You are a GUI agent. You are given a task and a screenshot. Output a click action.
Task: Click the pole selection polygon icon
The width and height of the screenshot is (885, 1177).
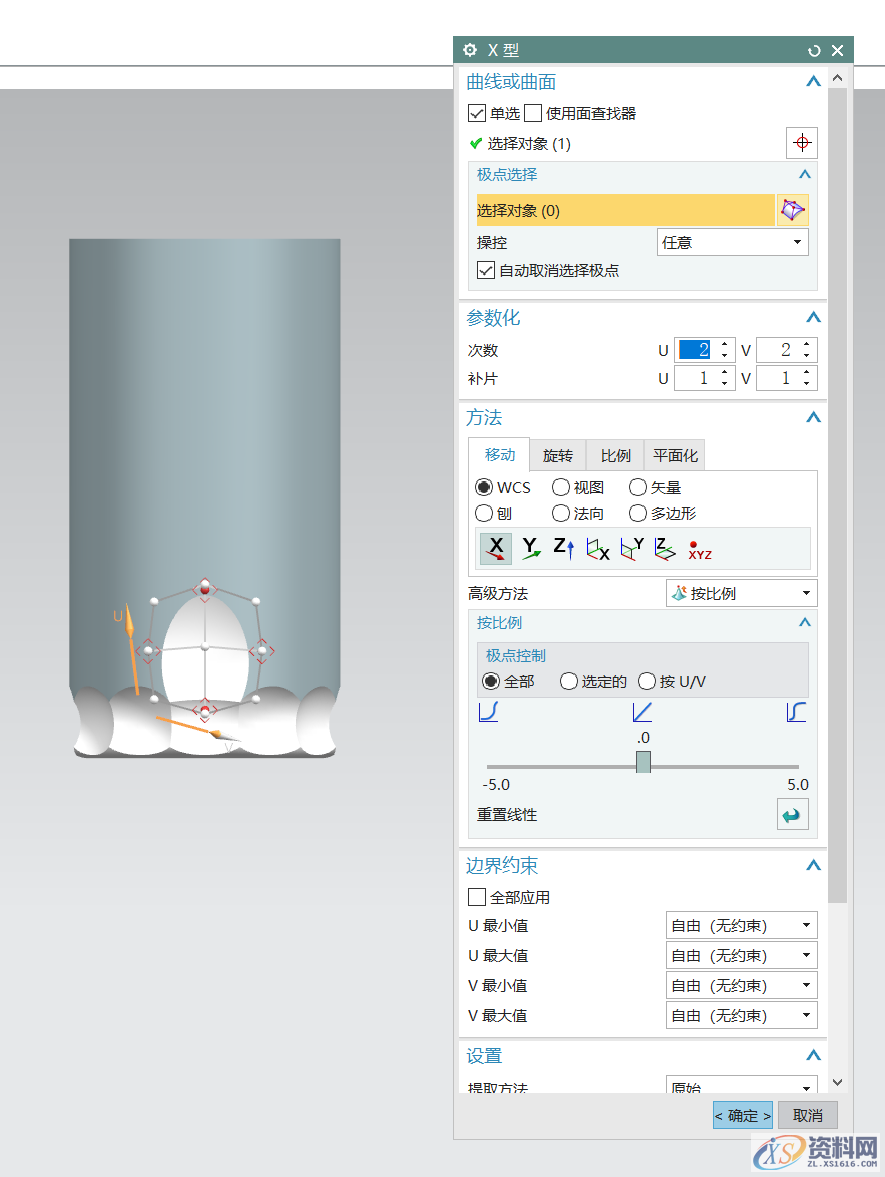[792, 210]
